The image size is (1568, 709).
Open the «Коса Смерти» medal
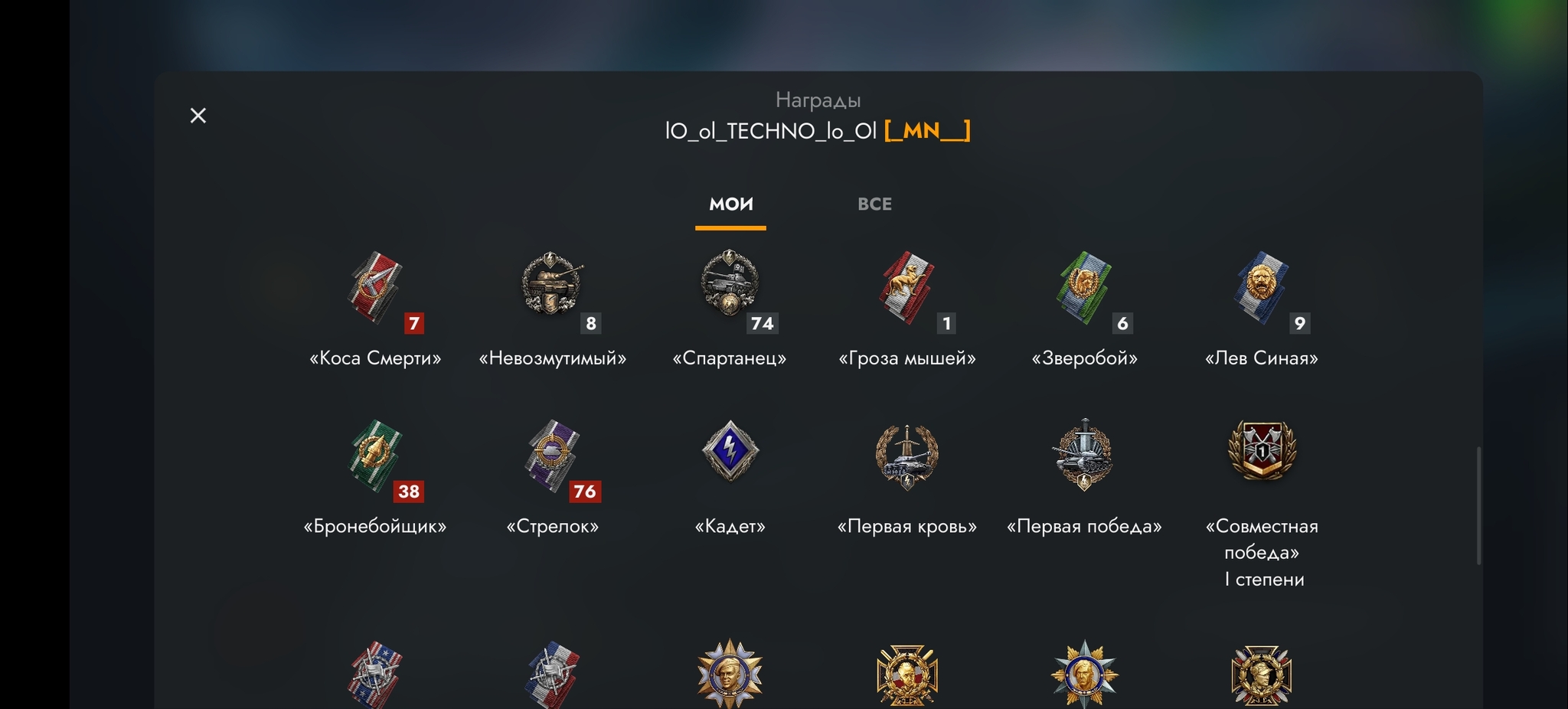(x=375, y=289)
